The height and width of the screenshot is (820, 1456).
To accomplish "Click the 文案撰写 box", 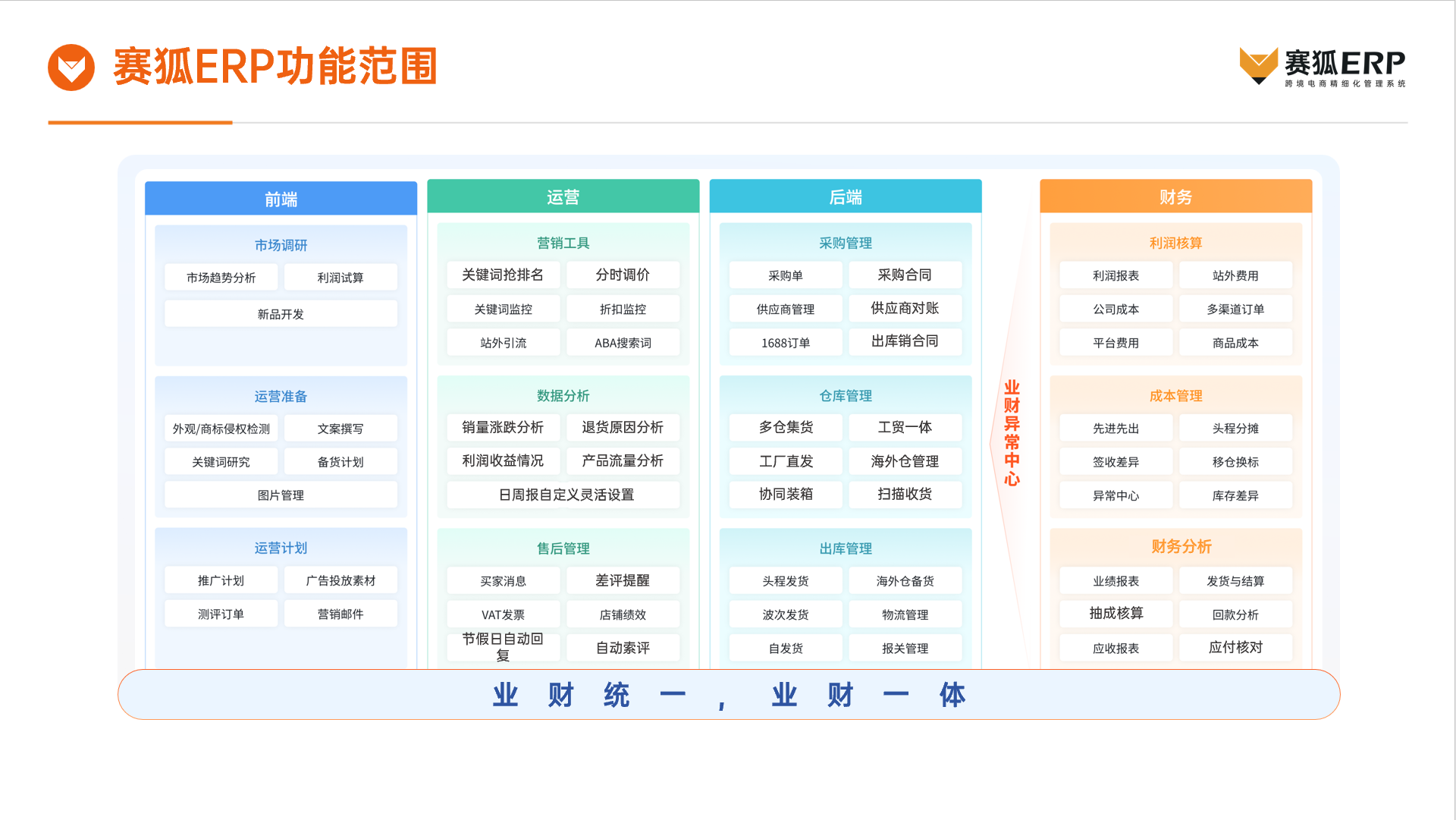I will coord(340,429).
